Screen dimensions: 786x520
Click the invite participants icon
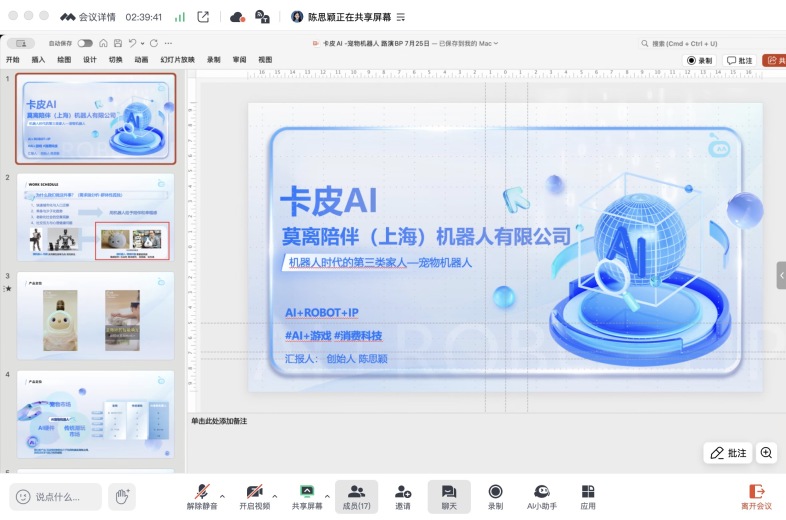(403, 495)
